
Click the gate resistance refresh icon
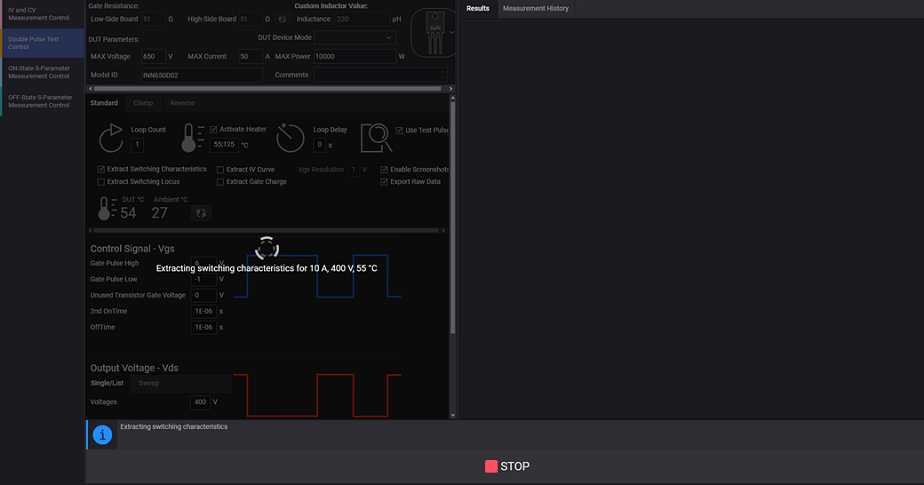[x=282, y=19]
